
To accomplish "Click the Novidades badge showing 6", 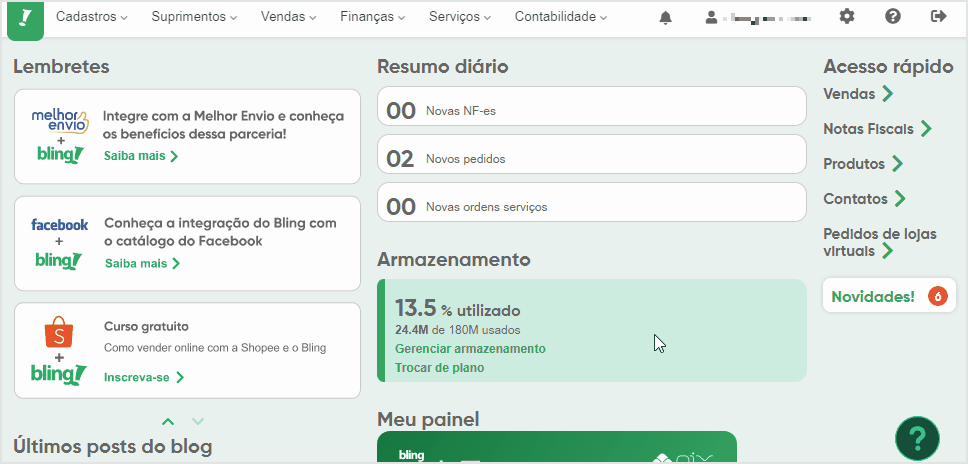I will [937, 296].
